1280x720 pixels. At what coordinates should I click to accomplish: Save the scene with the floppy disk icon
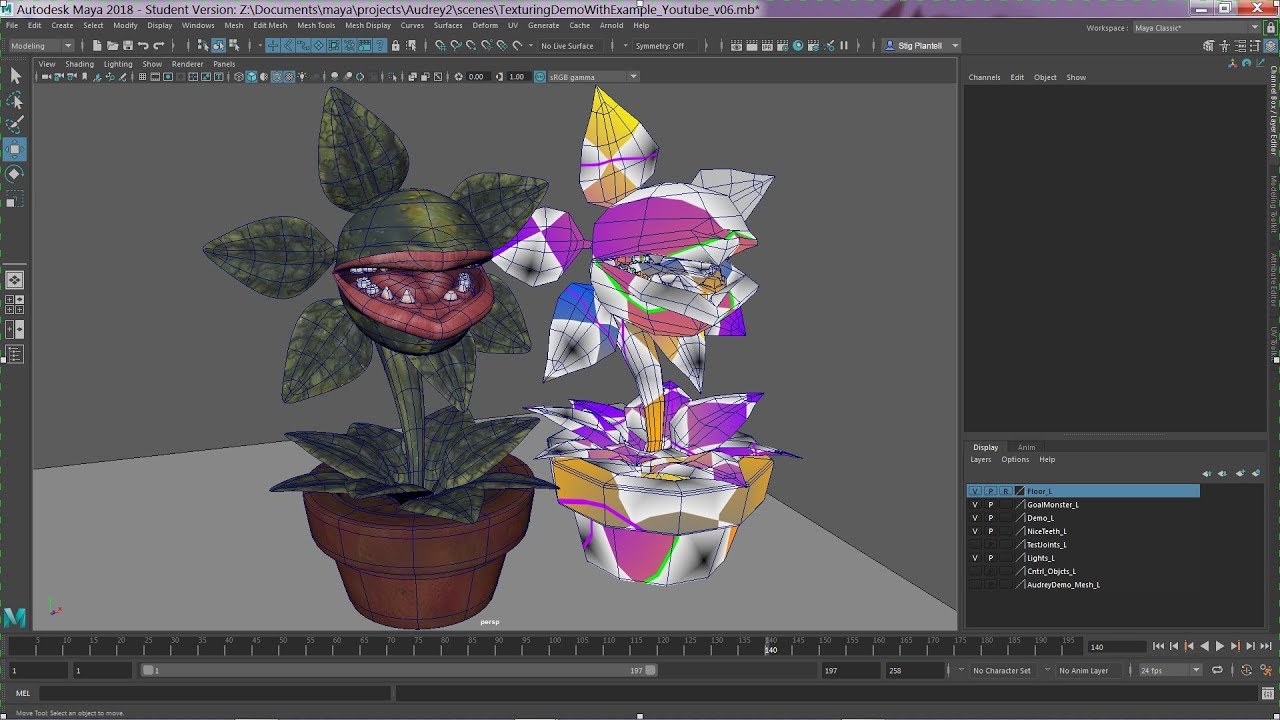(x=127, y=45)
